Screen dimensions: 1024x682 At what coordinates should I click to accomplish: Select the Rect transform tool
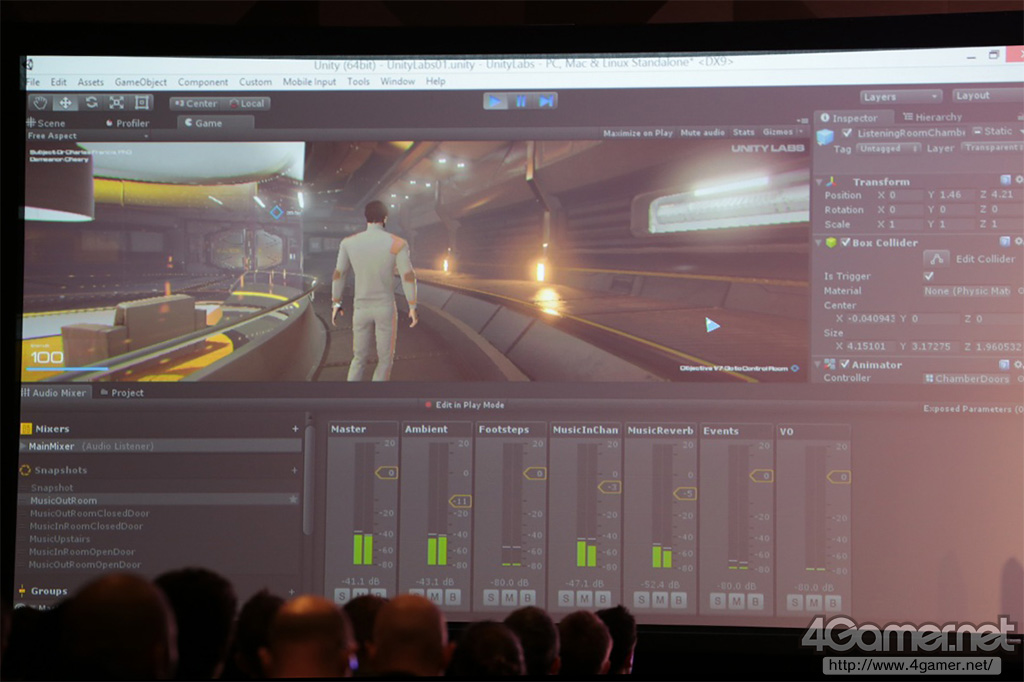point(142,103)
